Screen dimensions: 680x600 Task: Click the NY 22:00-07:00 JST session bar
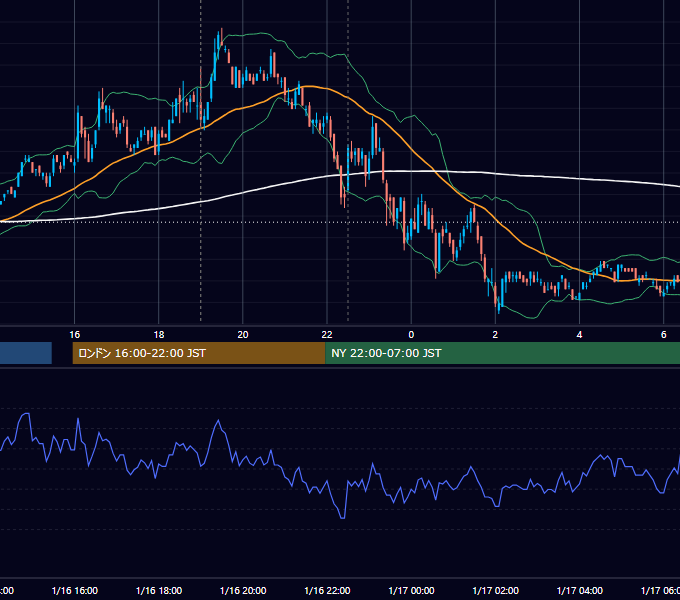[502, 353]
